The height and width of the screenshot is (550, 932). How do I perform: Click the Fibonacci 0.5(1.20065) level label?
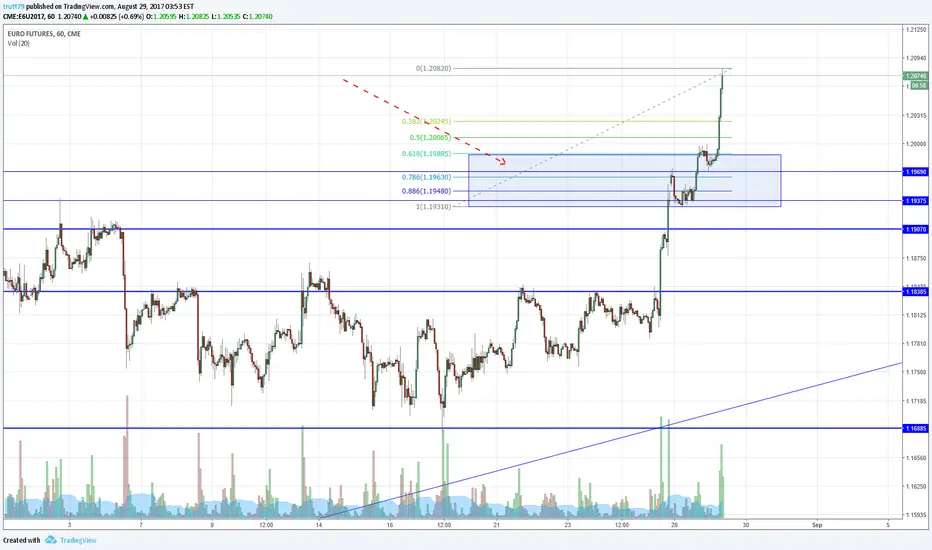(430, 137)
